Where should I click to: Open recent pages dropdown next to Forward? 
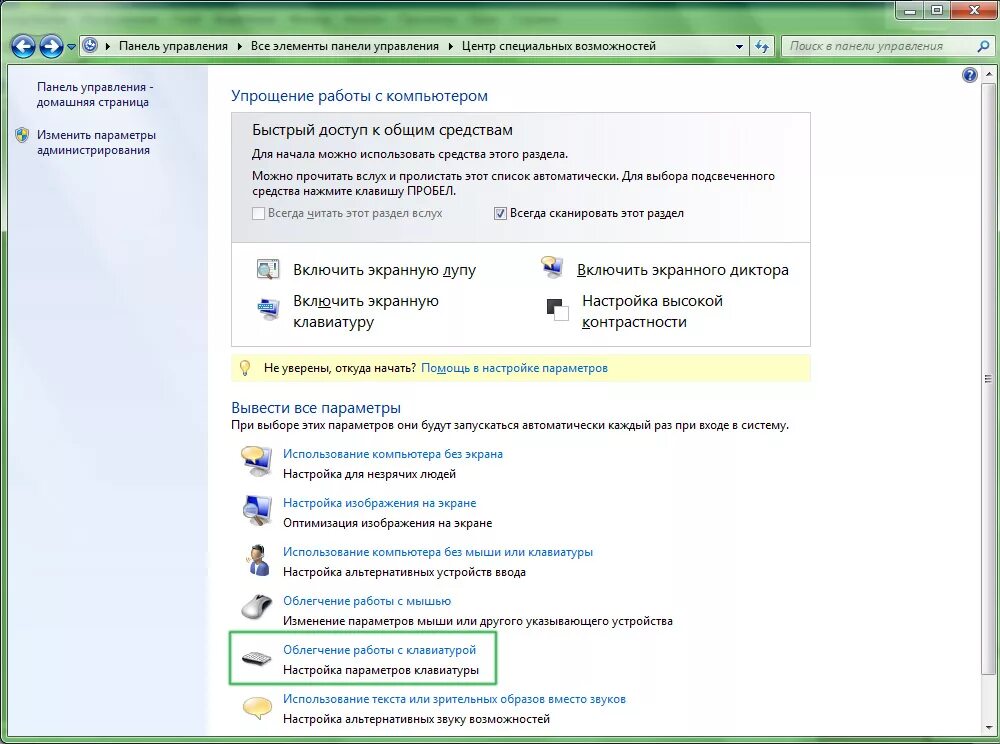click(x=71, y=47)
